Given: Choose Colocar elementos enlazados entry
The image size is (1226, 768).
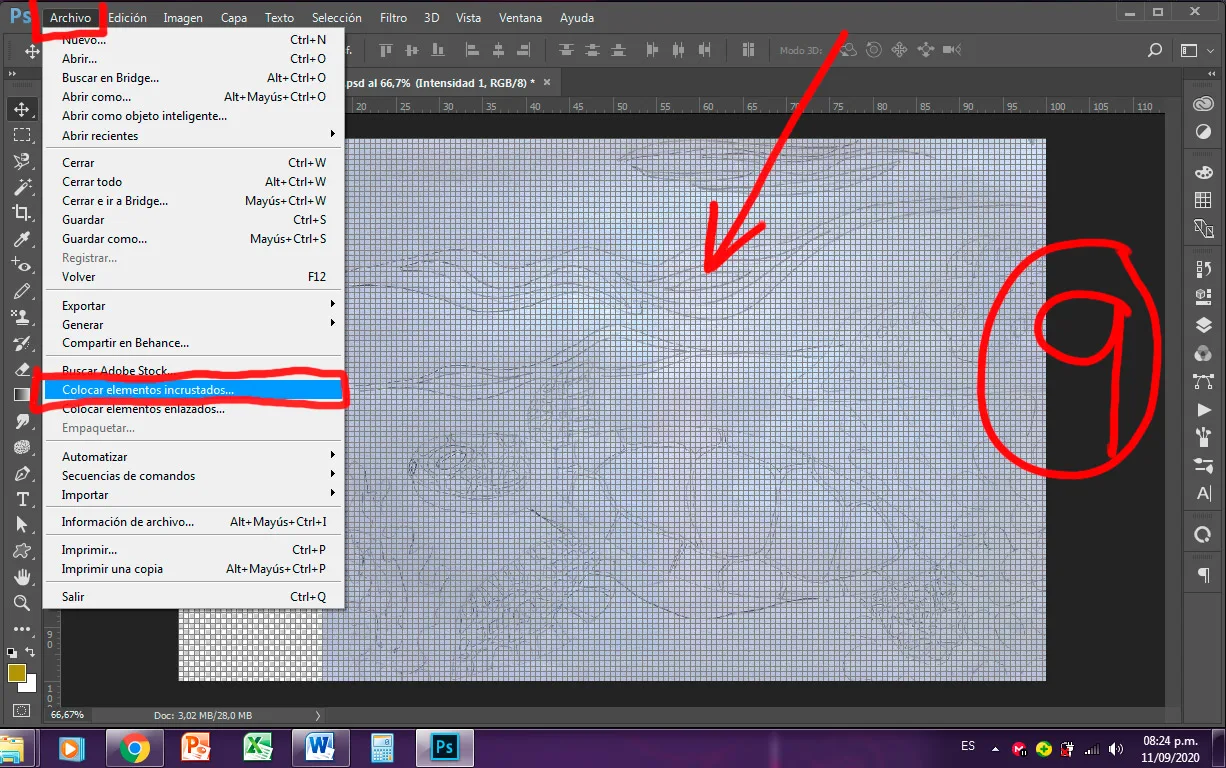Looking at the screenshot, I should tap(194, 409).
